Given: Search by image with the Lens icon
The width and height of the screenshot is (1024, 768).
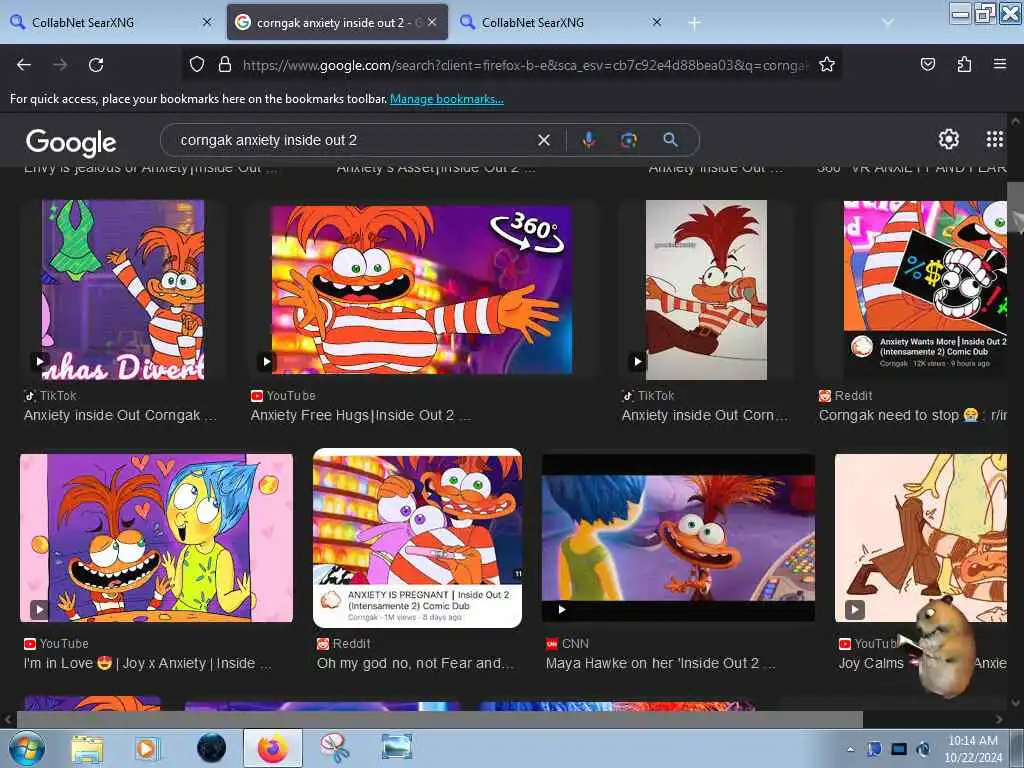Looking at the screenshot, I should [629, 140].
